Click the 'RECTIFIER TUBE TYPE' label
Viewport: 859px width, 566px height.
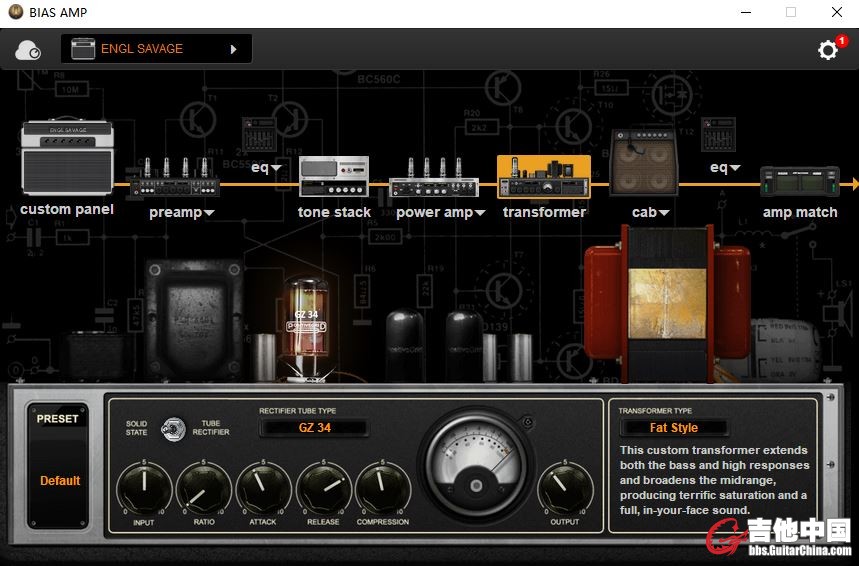[297, 410]
